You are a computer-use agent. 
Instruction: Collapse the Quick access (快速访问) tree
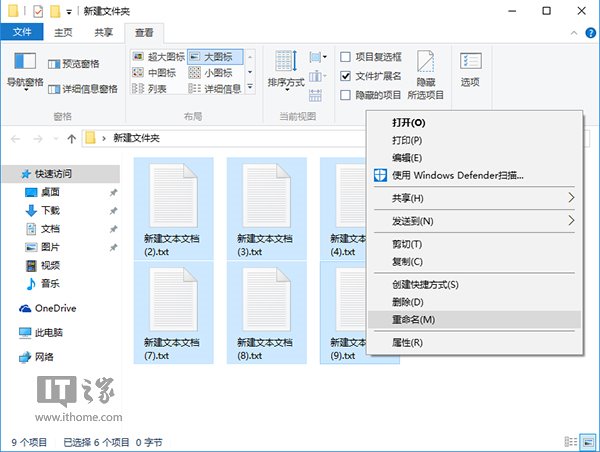tap(11, 173)
